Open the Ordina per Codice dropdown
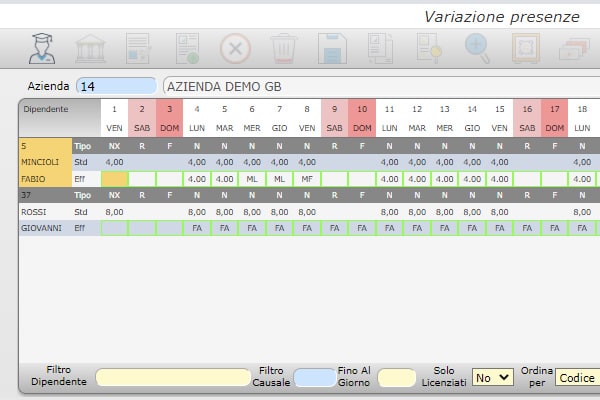 577,377
